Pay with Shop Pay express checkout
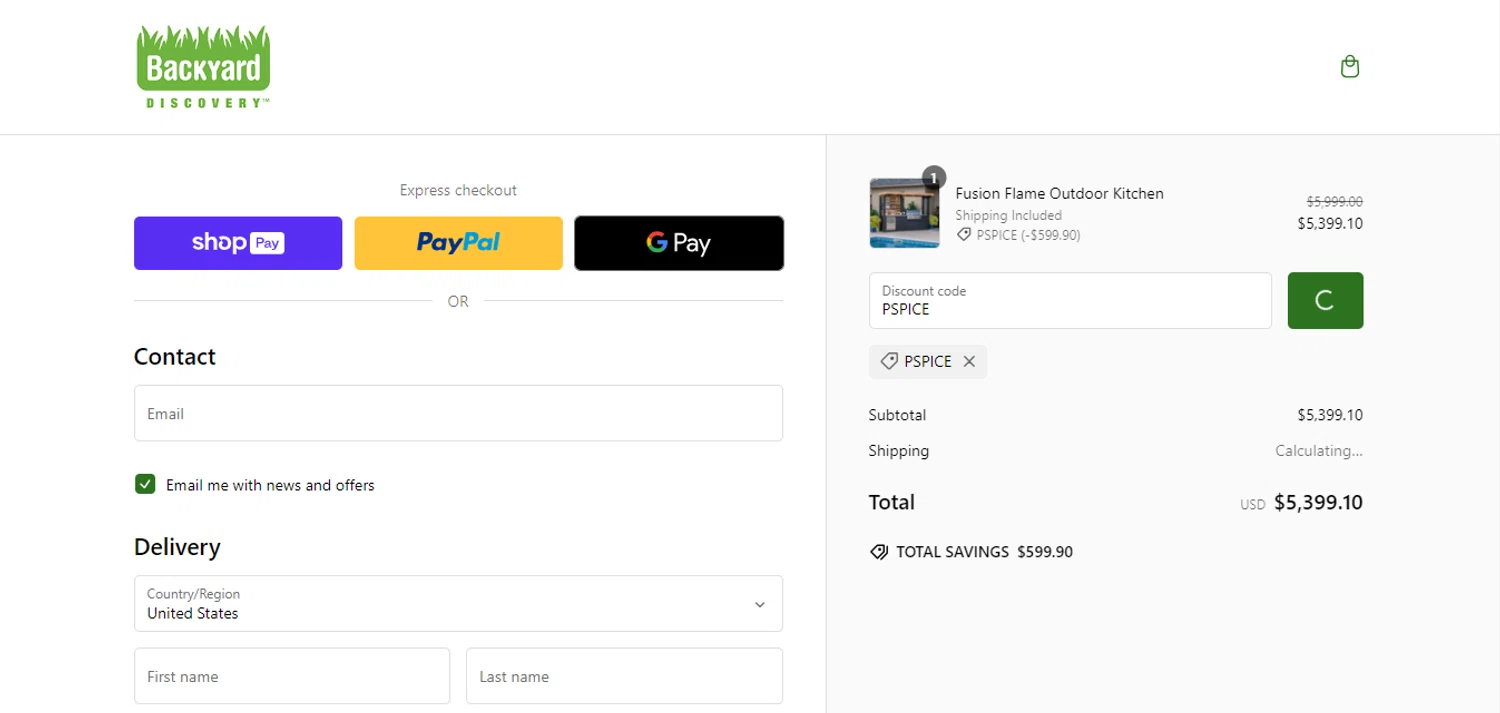1500x713 pixels. pyautogui.click(x=238, y=243)
